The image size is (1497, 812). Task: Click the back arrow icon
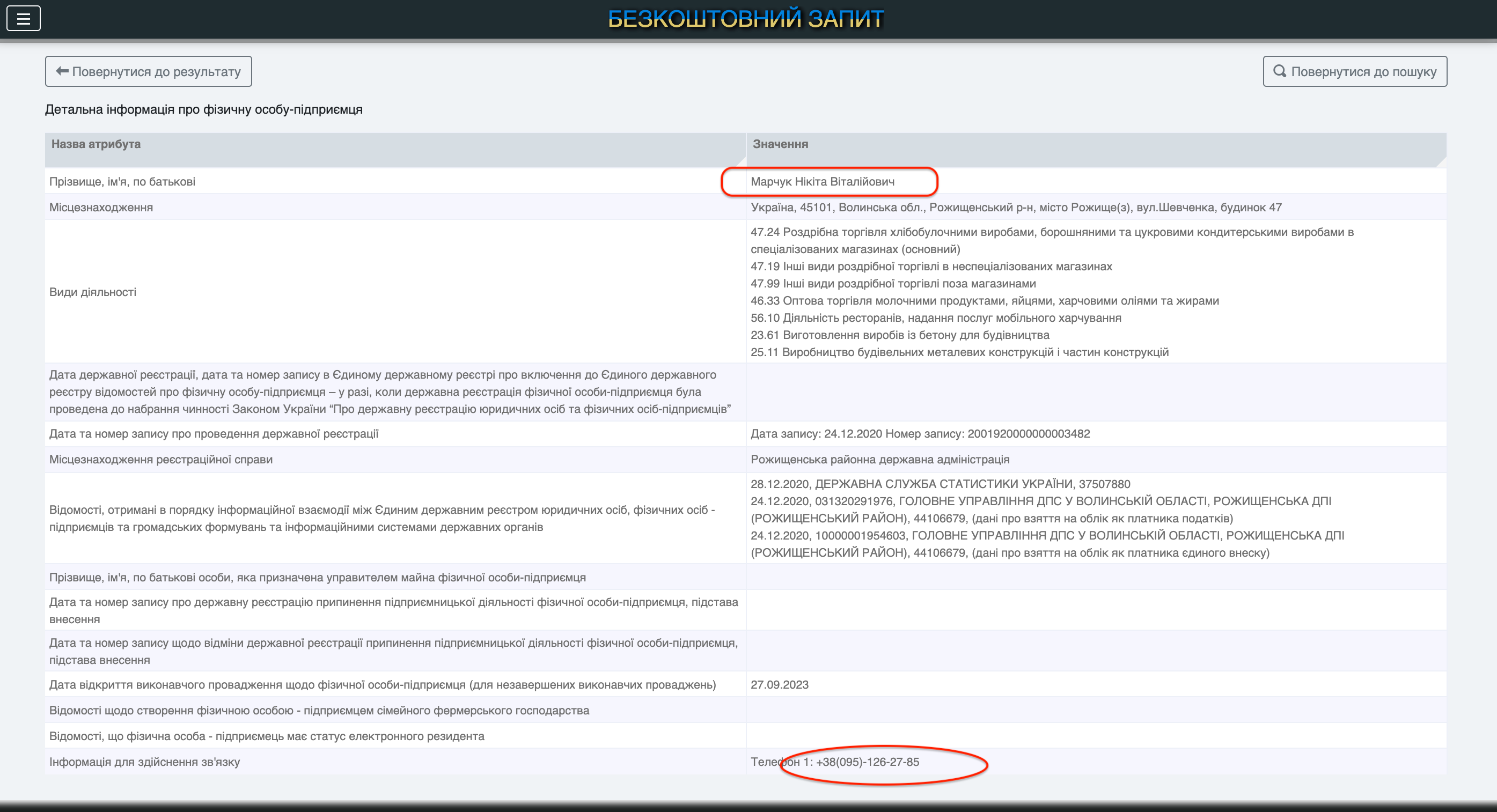62,71
